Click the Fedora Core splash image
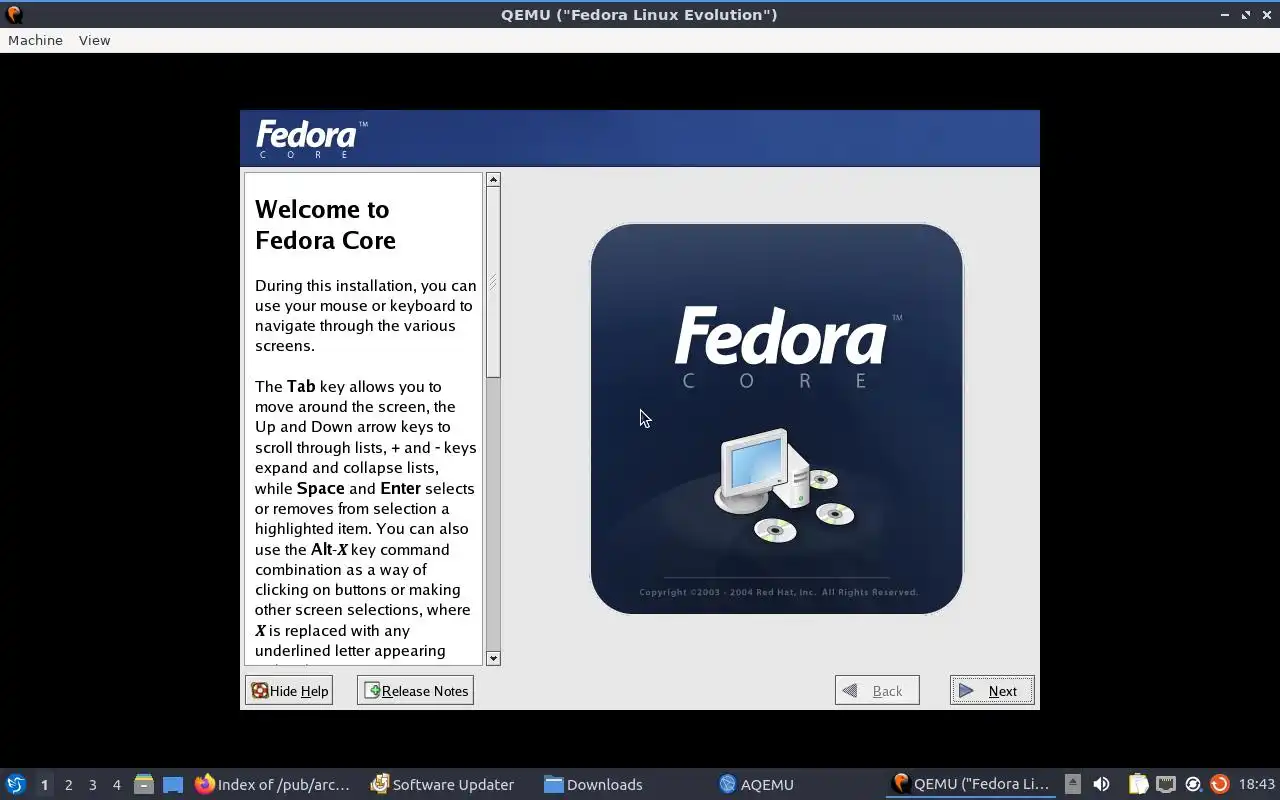 tap(777, 418)
